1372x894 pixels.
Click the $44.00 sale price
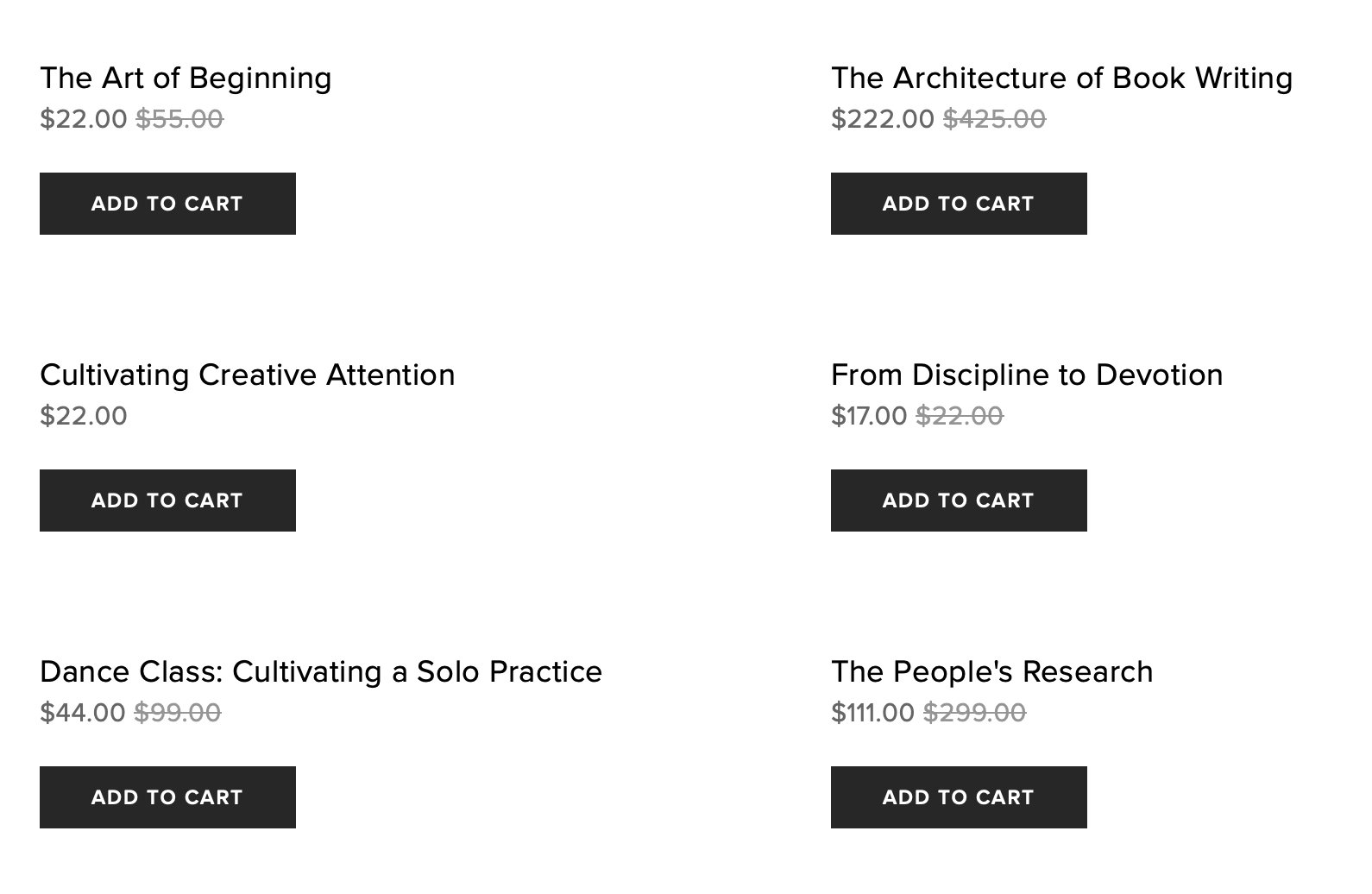click(82, 712)
